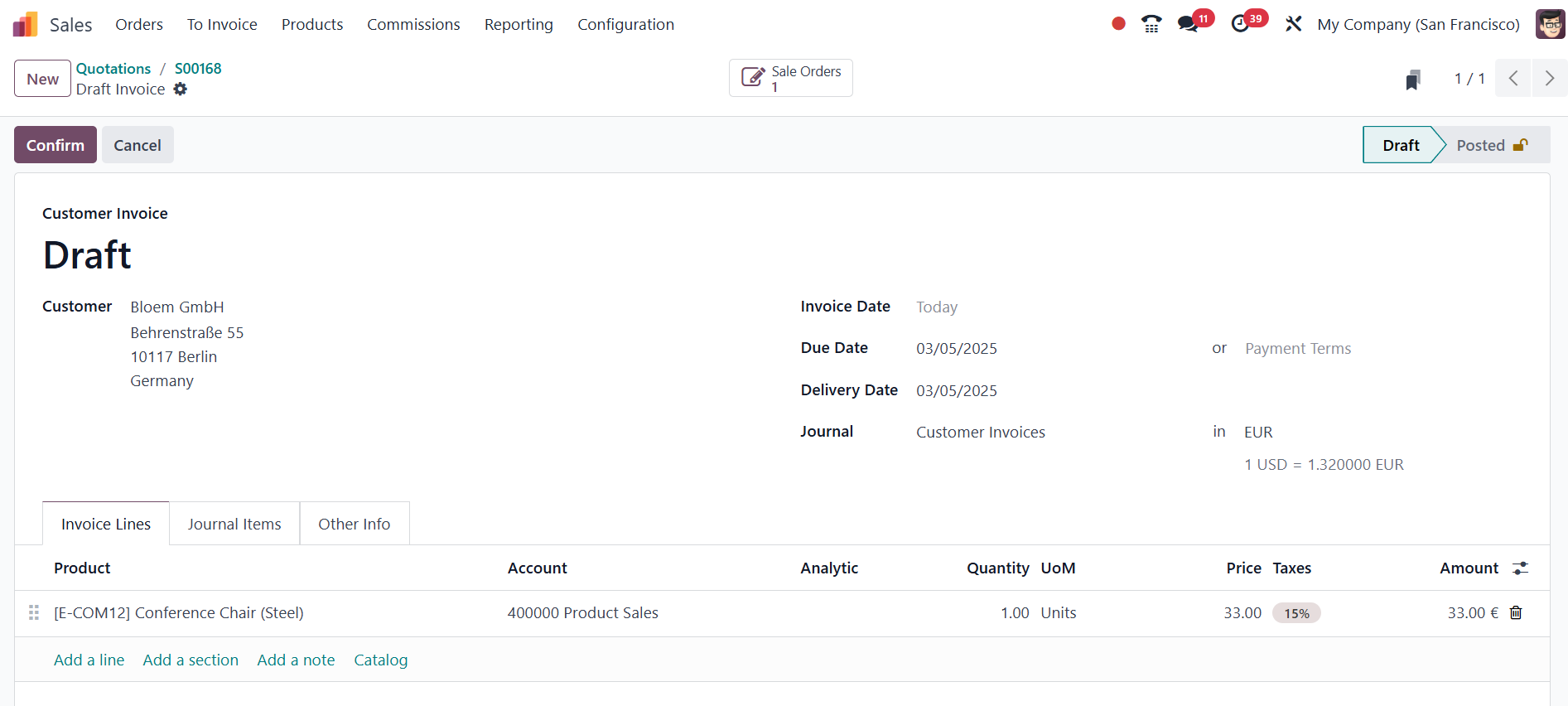The width and height of the screenshot is (1568, 706).
Task: Switch to the Journal Items tab
Action: (234, 524)
